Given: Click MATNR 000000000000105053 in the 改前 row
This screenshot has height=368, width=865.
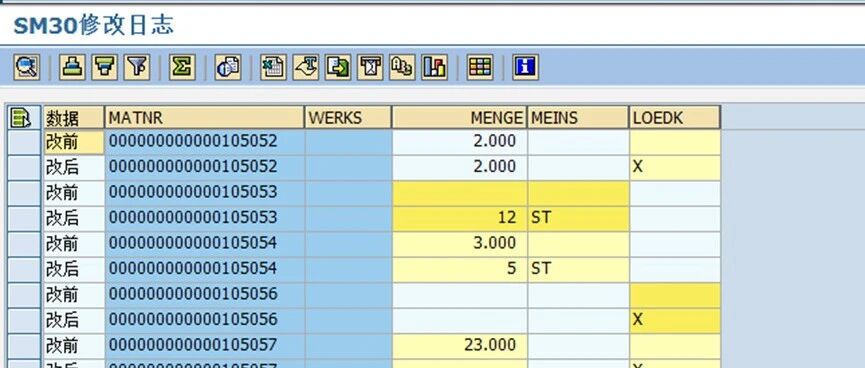Looking at the screenshot, I should 204,193.
